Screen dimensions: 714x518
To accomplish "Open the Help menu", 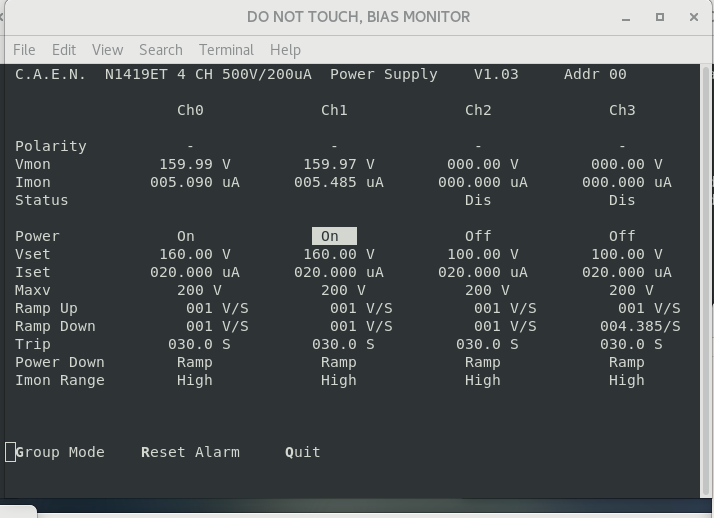I will 285,50.
